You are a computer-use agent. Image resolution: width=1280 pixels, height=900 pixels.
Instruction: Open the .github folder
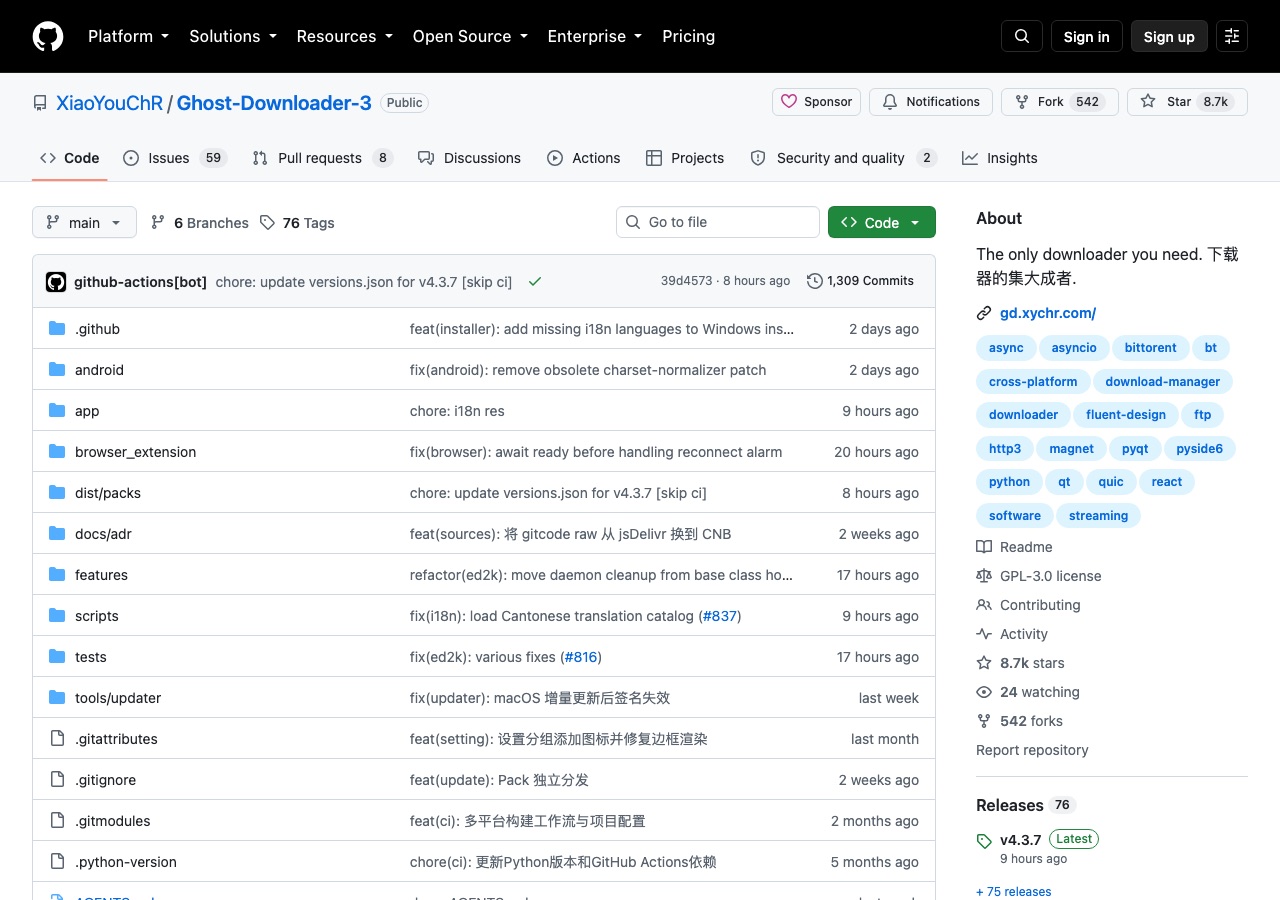click(97, 329)
